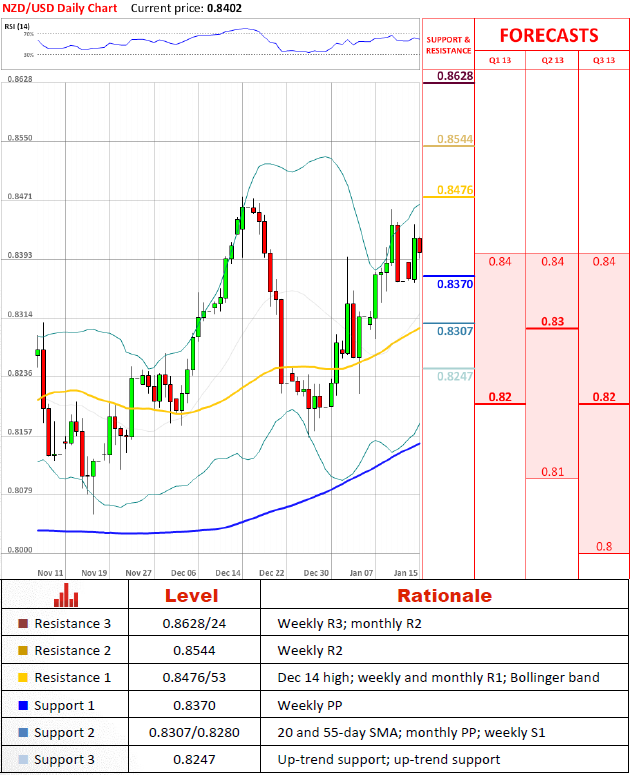Click the current price value 0.8402
Image resolution: width=630 pixels, height=775 pixels.
click(x=224, y=8)
